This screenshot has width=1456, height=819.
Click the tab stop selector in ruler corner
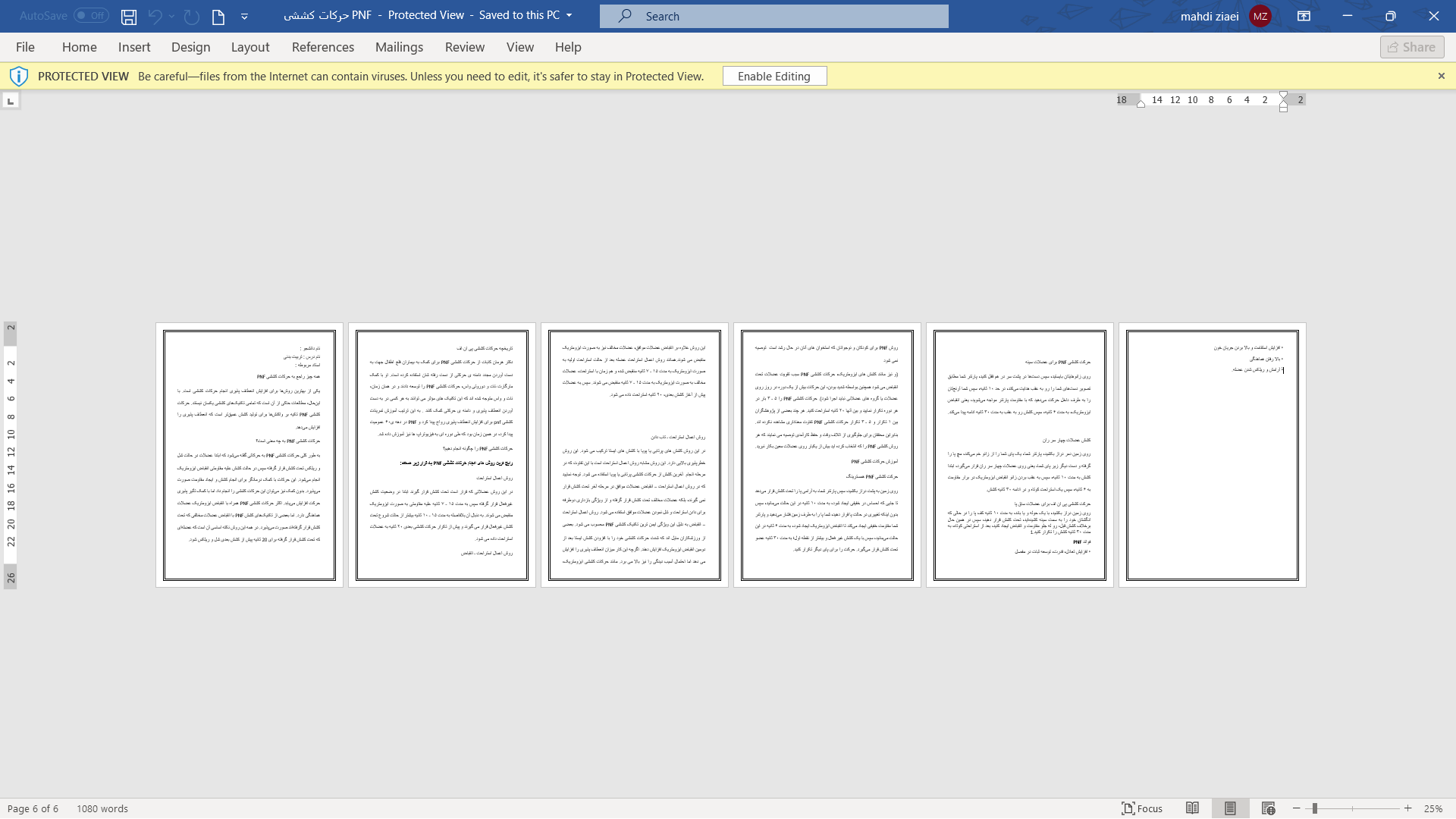click(x=11, y=100)
